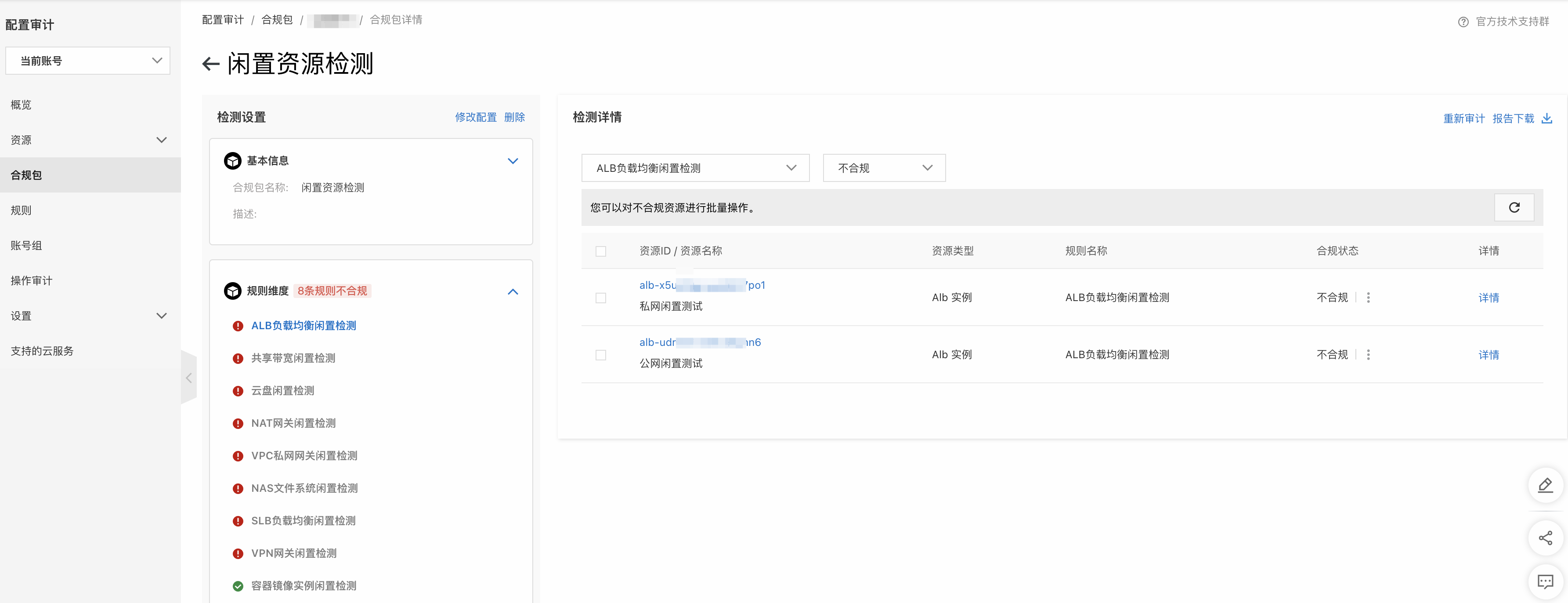This screenshot has height=603, width=1568.
Task: Open more options for alb-x5u row
Action: [x=1368, y=298]
